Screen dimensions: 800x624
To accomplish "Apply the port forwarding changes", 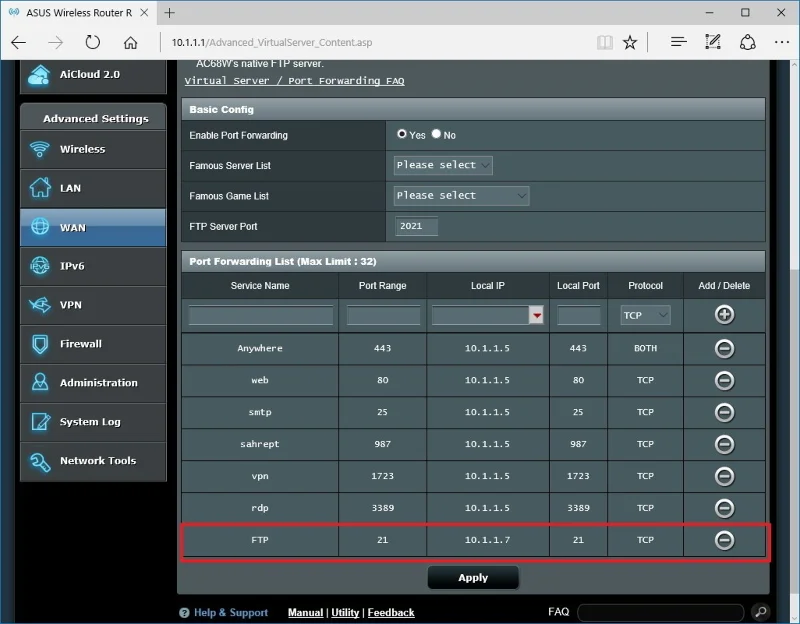I will (x=473, y=577).
